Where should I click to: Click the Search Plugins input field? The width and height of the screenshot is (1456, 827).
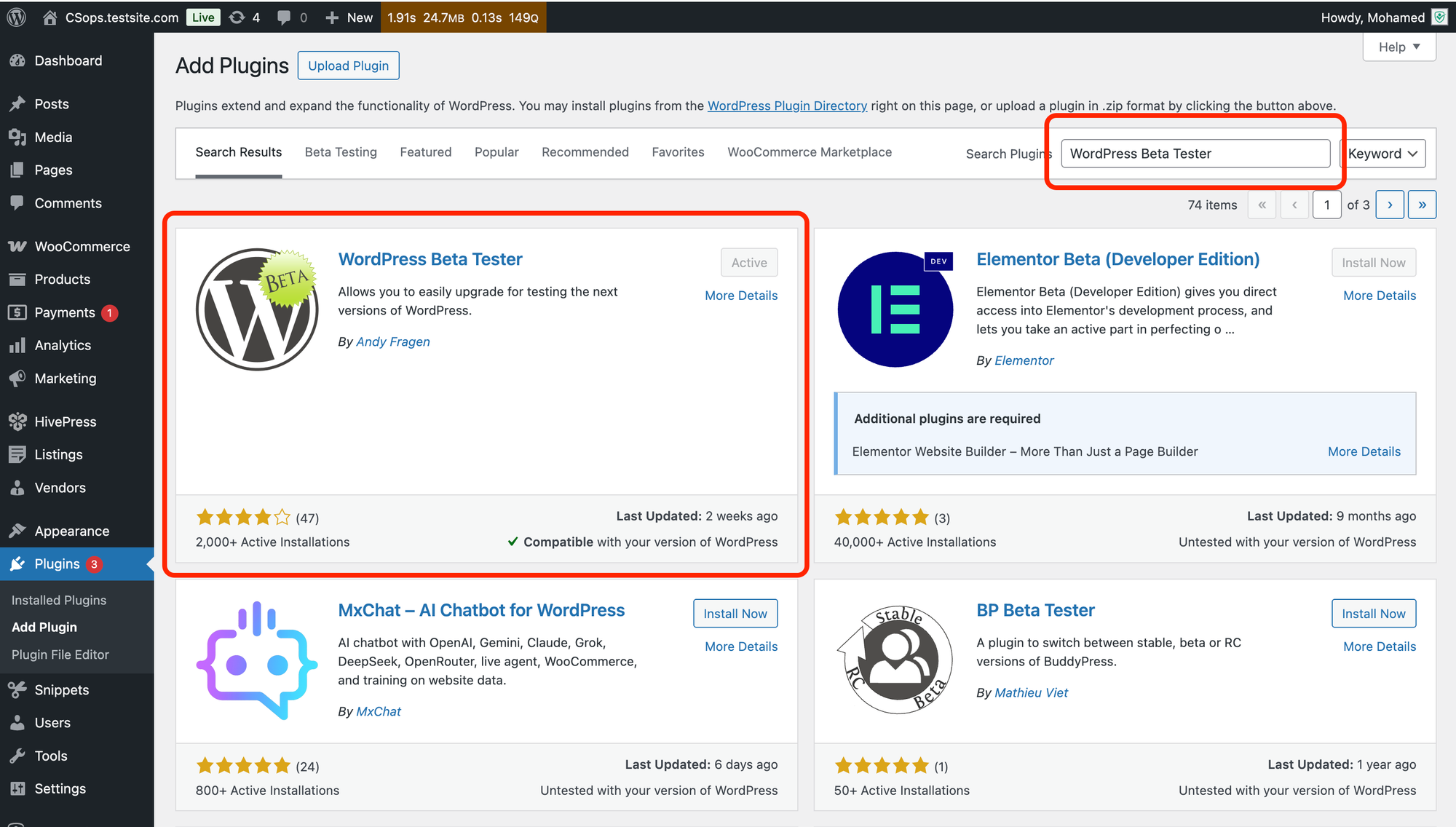pos(1195,154)
